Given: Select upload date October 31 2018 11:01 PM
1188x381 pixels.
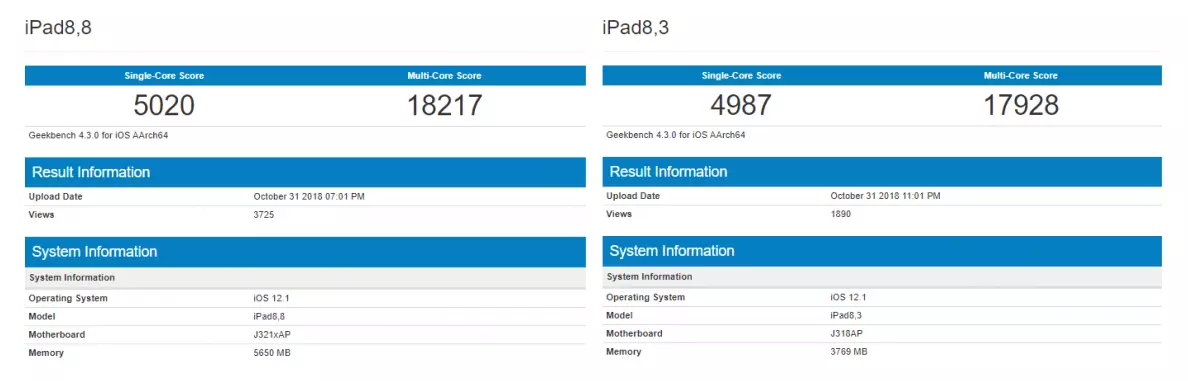Looking at the screenshot, I should pos(886,196).
